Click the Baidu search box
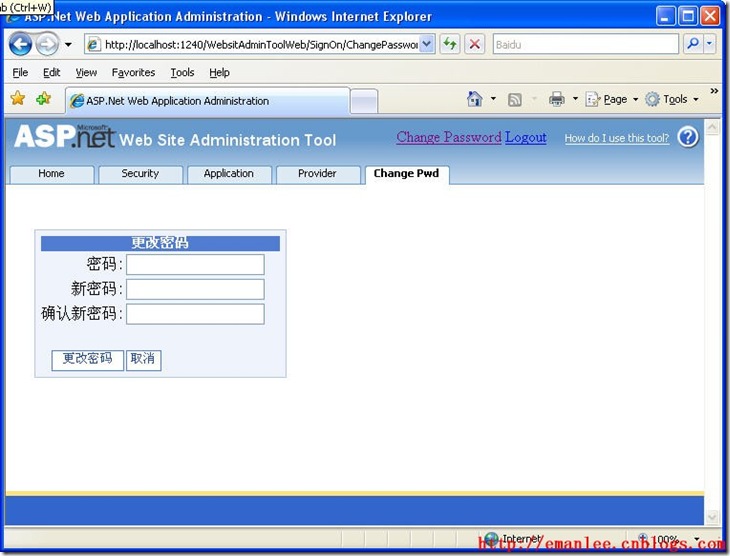Screen dimensions: 730x556 586,45
